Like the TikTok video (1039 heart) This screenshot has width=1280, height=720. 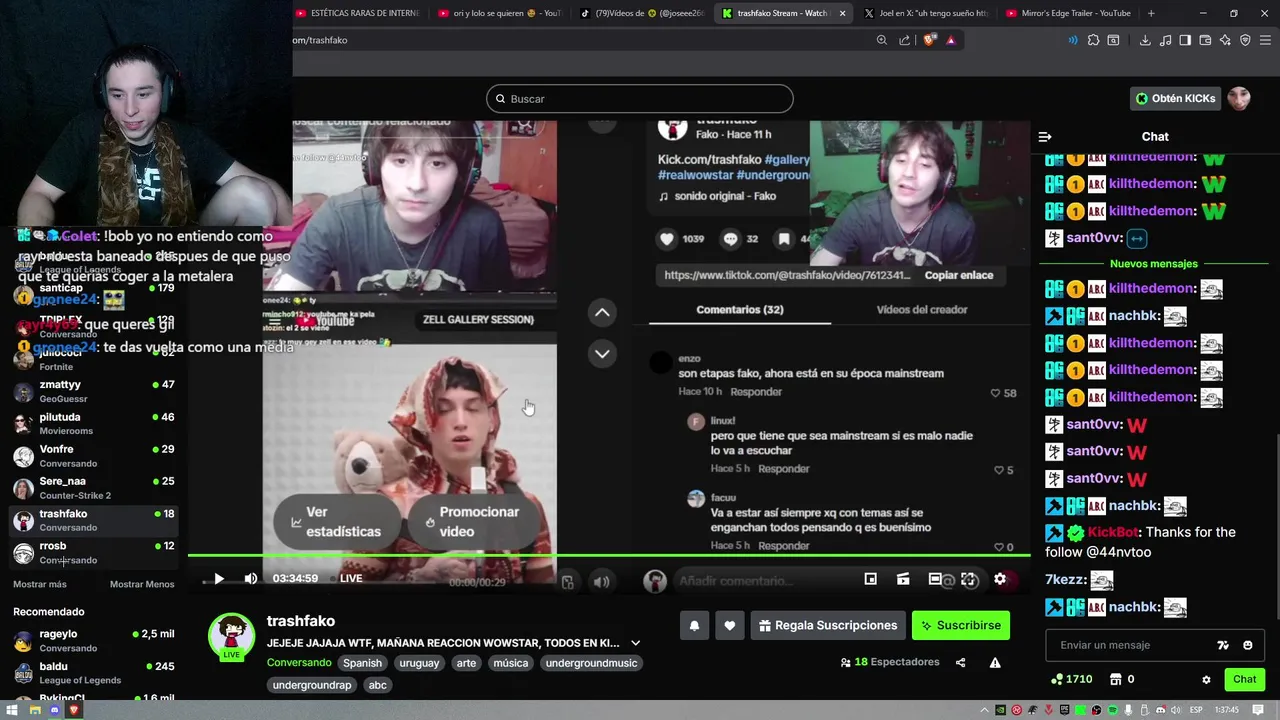point(667,239)
